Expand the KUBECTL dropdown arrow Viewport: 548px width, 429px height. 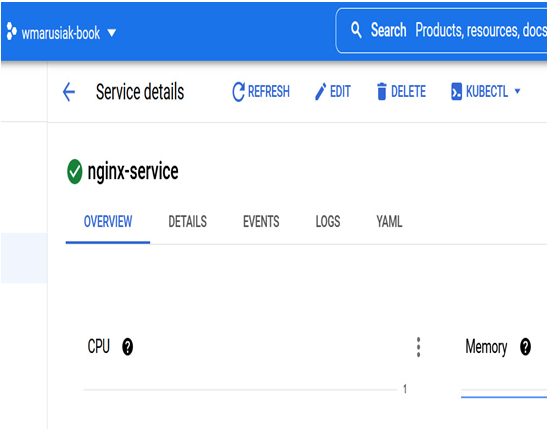coord(518,92)
